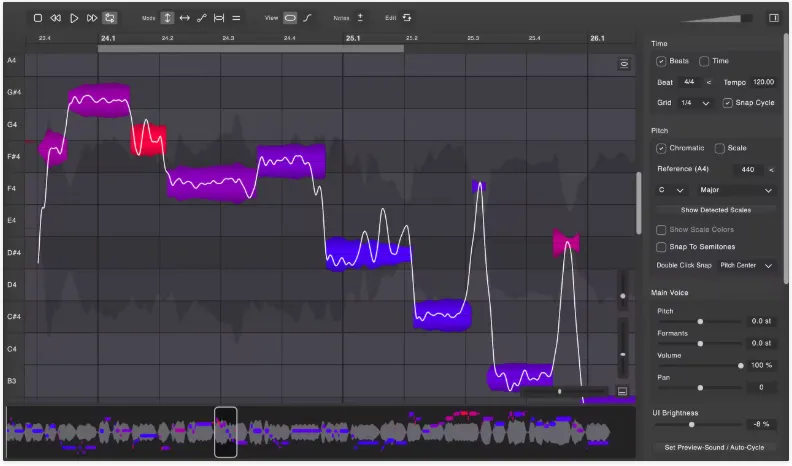Select the magenta note blob at G#4
Viewport: 792px width, 466px height.
(x=100, y=100)
